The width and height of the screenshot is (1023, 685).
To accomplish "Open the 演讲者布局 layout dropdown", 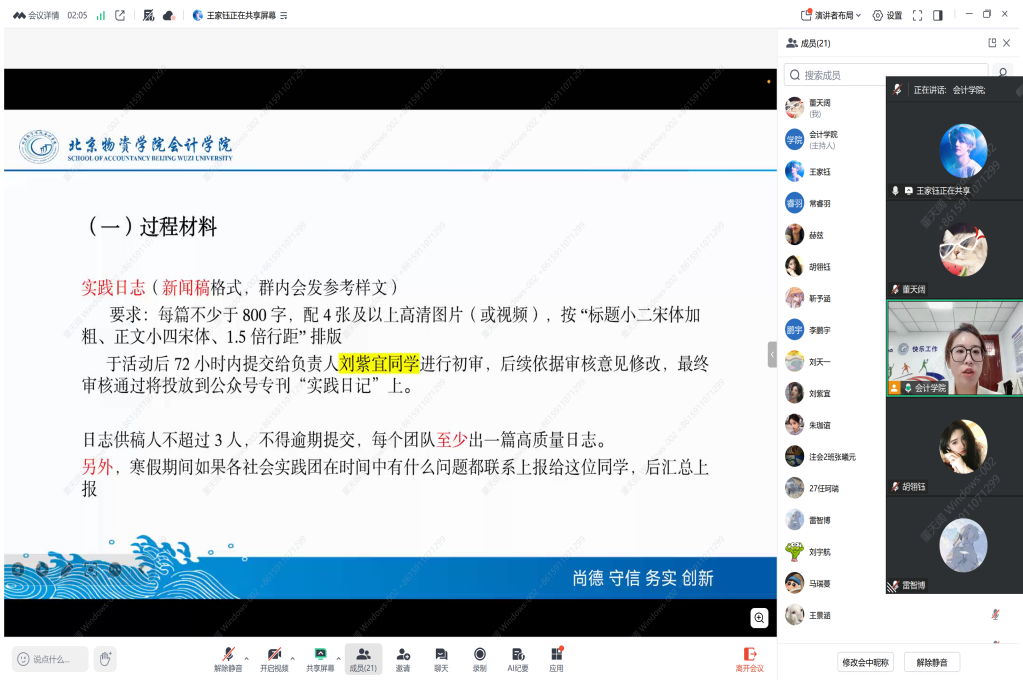I will point(831,15).
